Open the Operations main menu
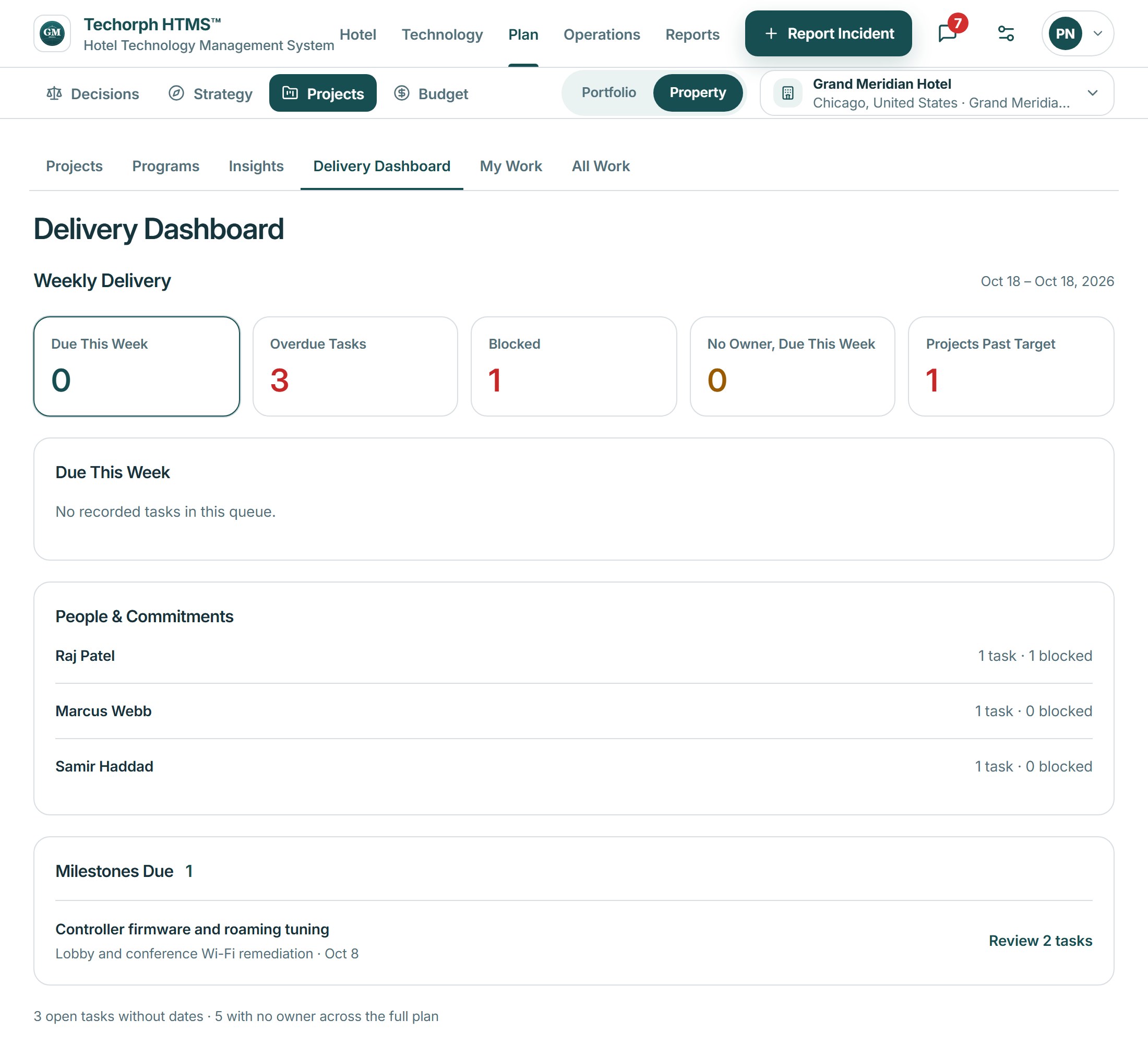 [x=601, y=35]
